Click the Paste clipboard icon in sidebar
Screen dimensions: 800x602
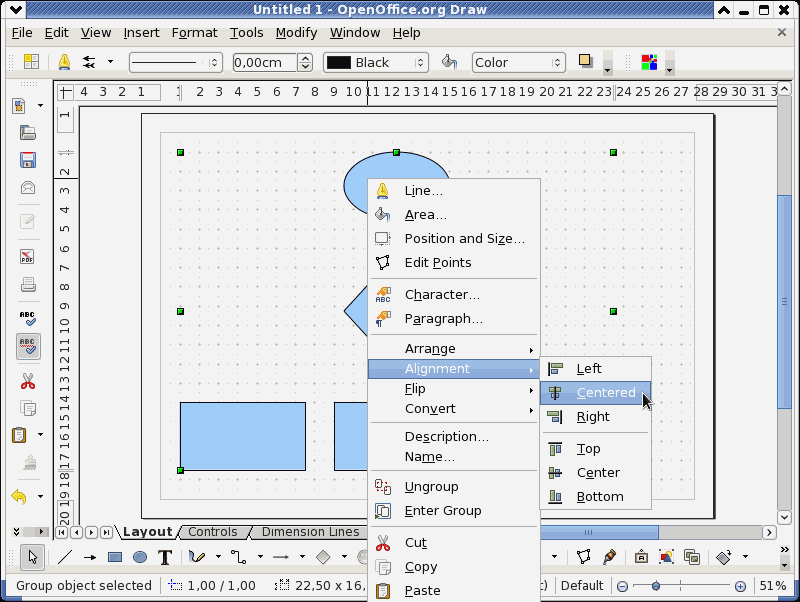(x=19, y=435)
